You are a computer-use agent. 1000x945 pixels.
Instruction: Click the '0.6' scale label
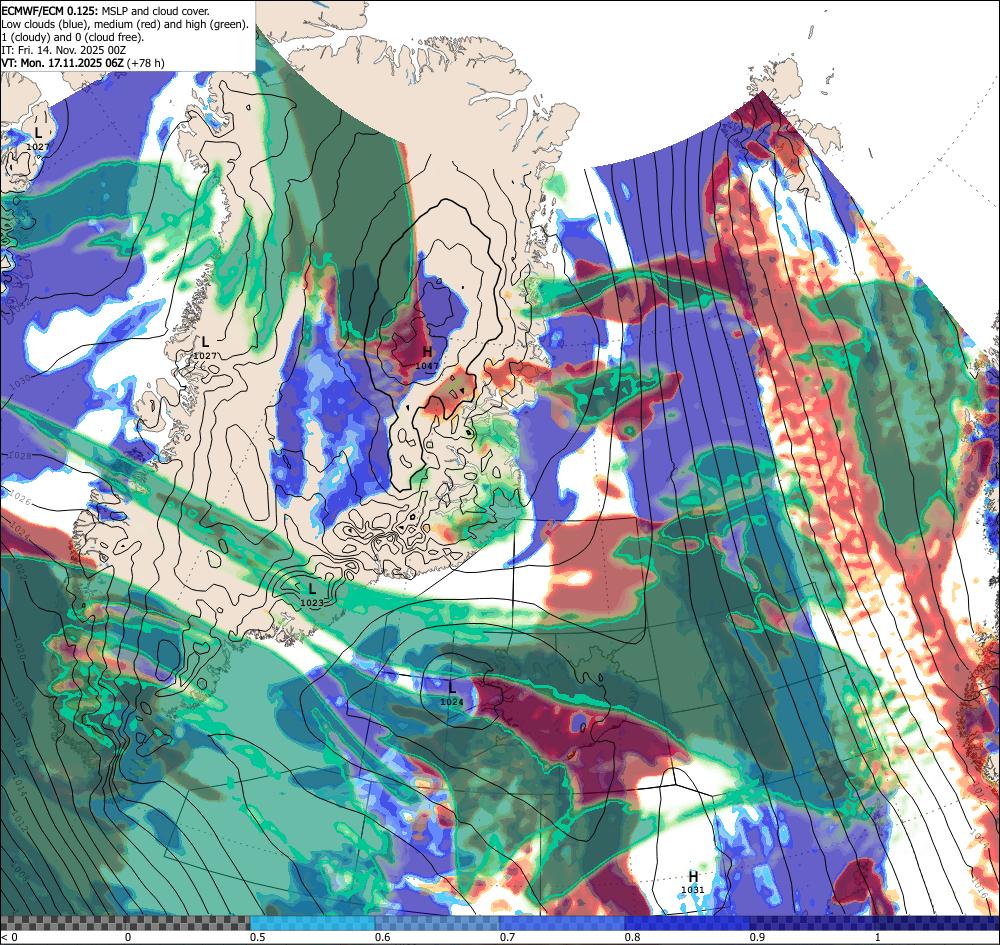(383, 937)
